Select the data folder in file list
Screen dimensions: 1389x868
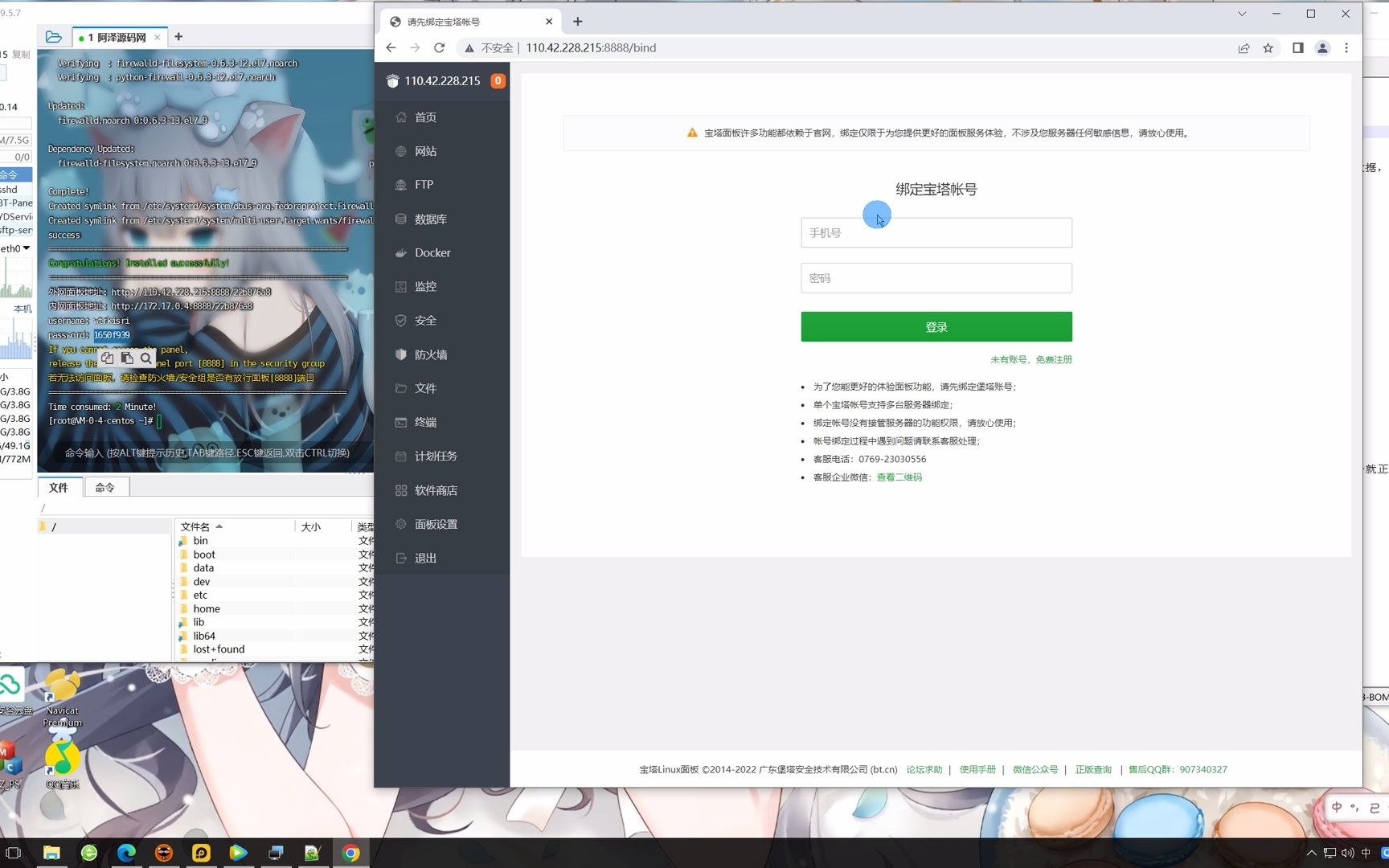[203, 568]
